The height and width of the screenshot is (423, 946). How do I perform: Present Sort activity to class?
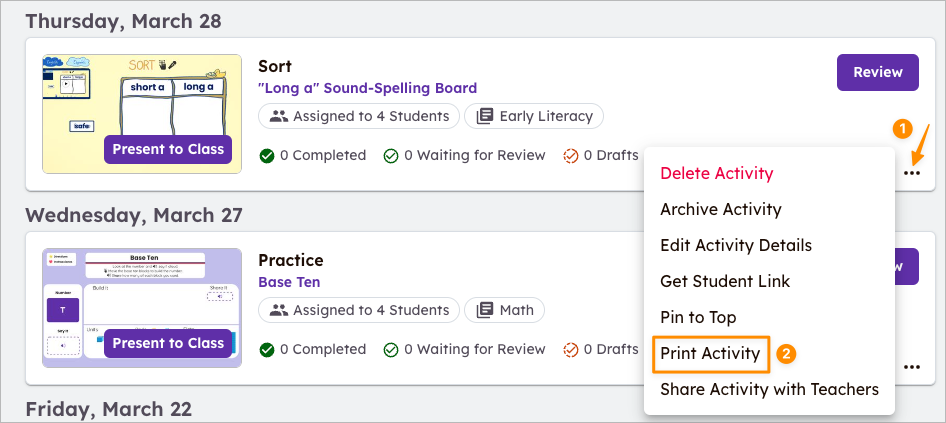168,149
